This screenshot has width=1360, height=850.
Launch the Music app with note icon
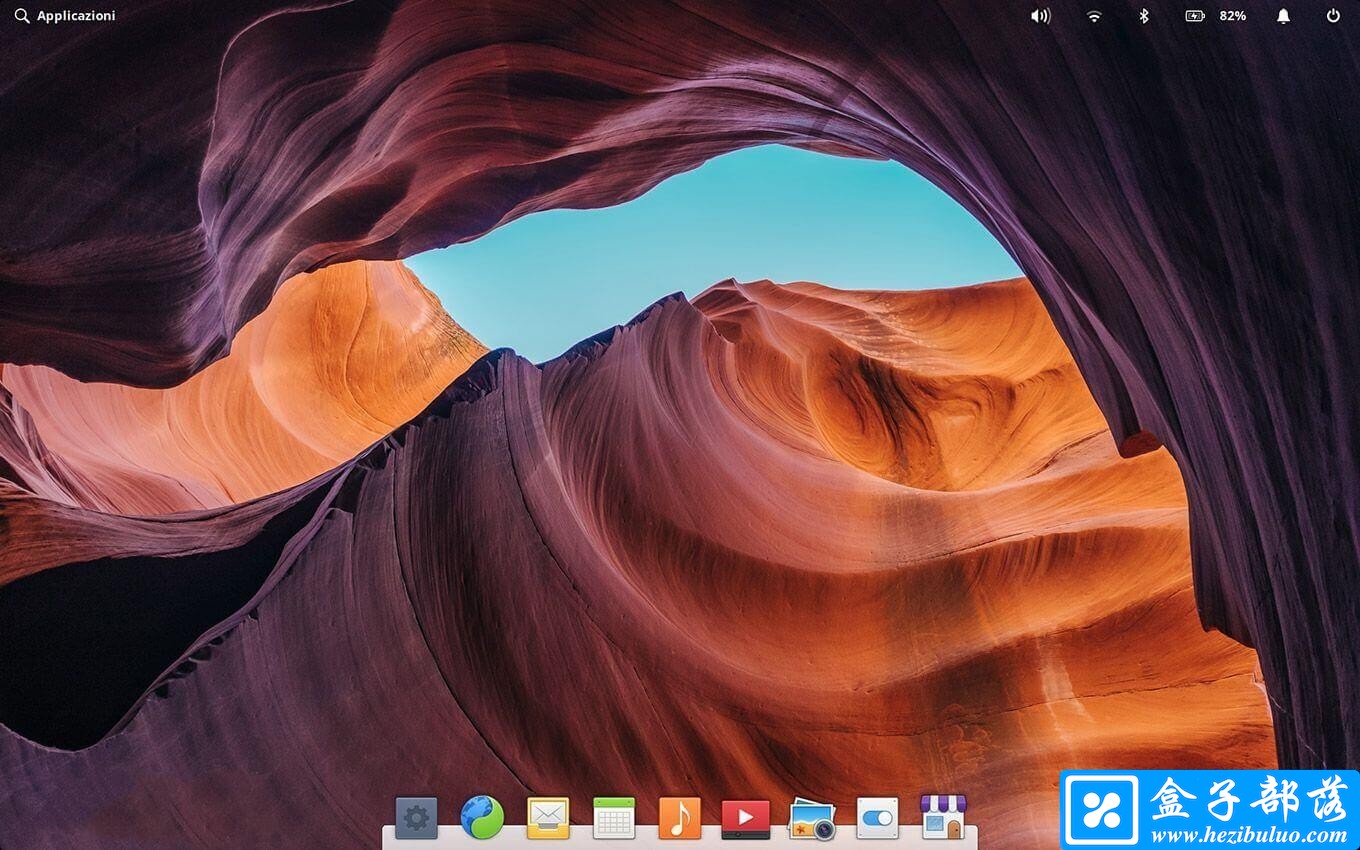(680, 818)
